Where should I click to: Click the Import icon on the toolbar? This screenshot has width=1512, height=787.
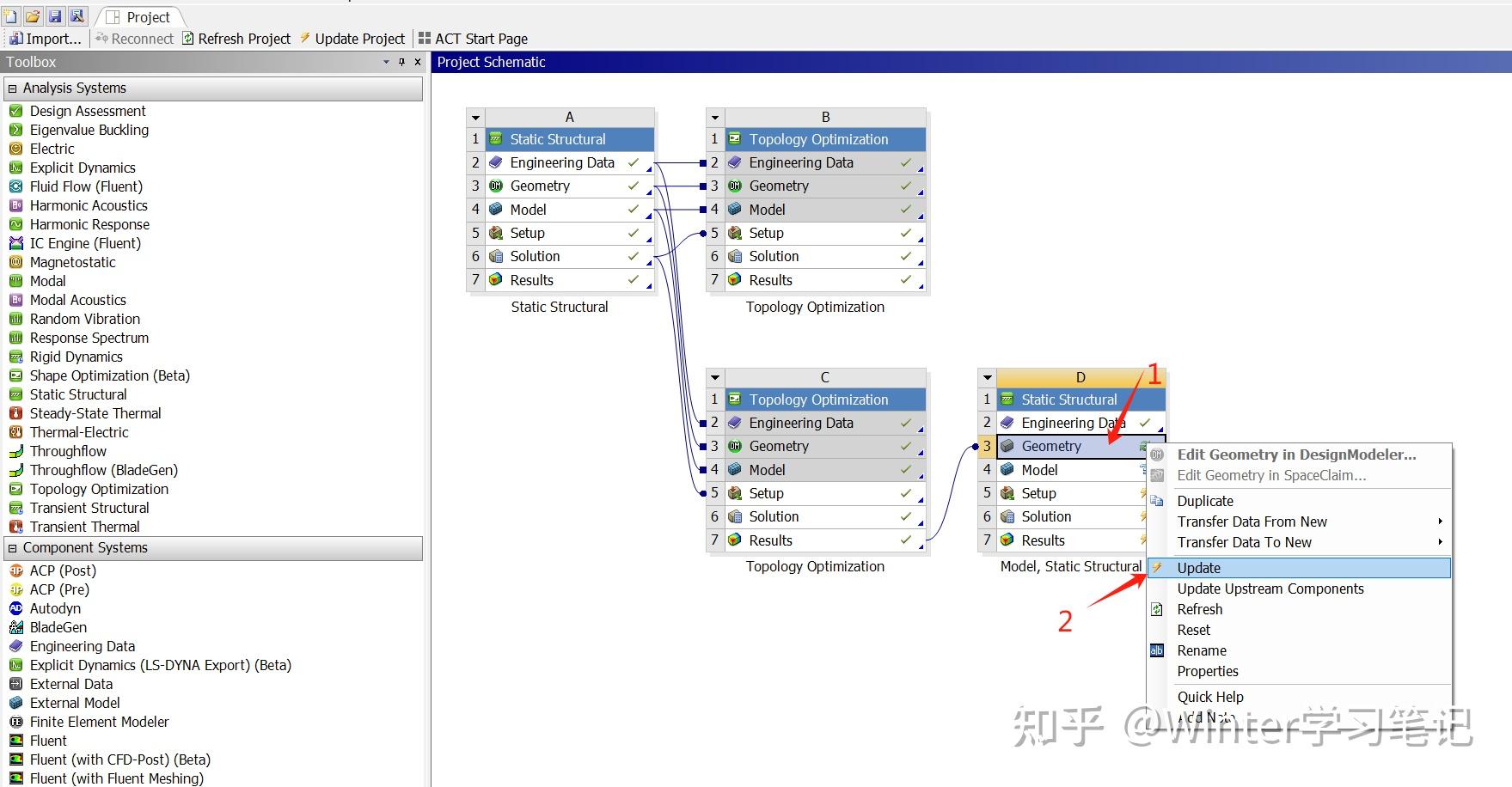pyautogui.click(x=15, y=38)
